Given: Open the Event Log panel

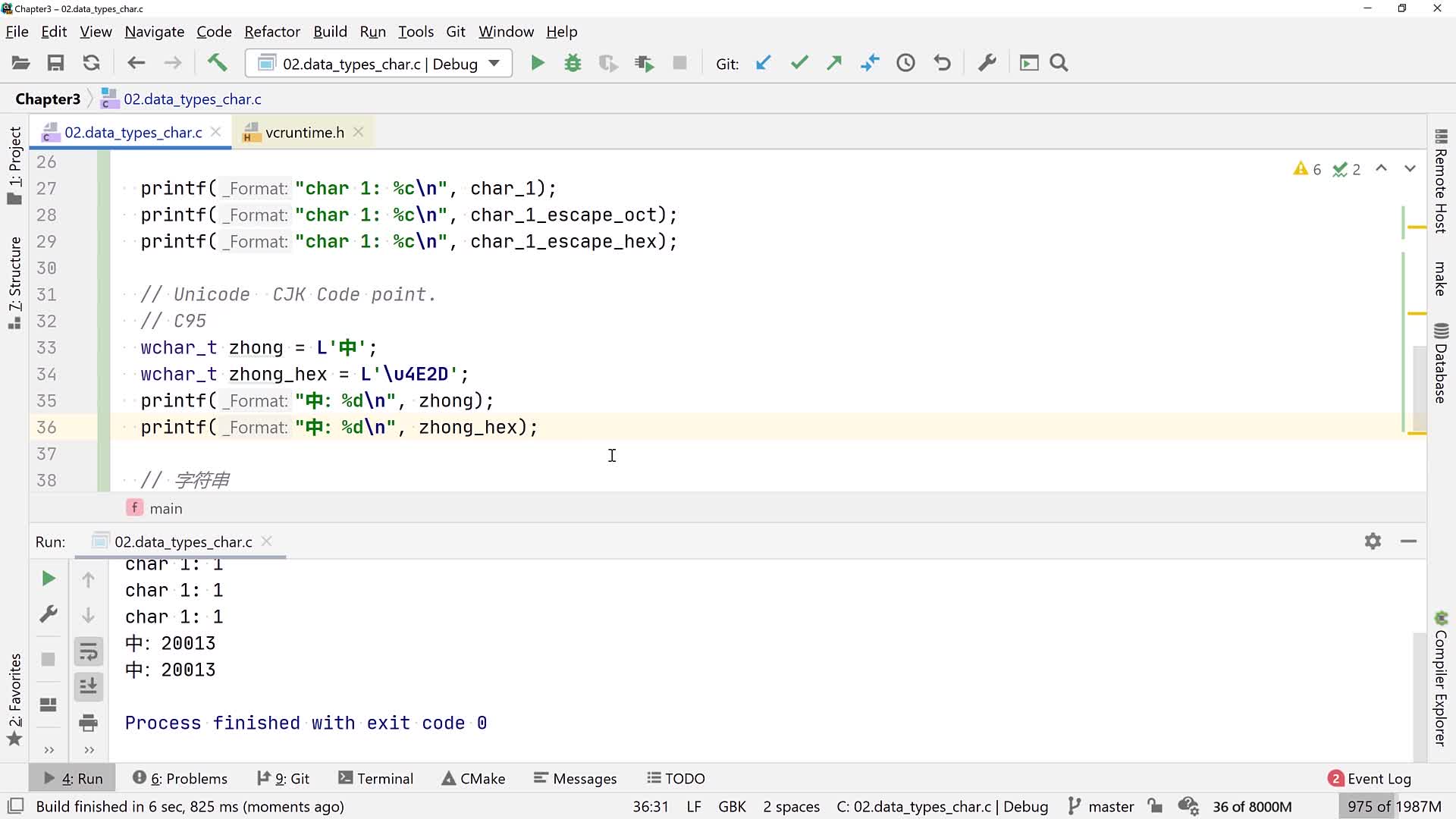Looking at the screenshot, I should click(x=1370, y=779).
